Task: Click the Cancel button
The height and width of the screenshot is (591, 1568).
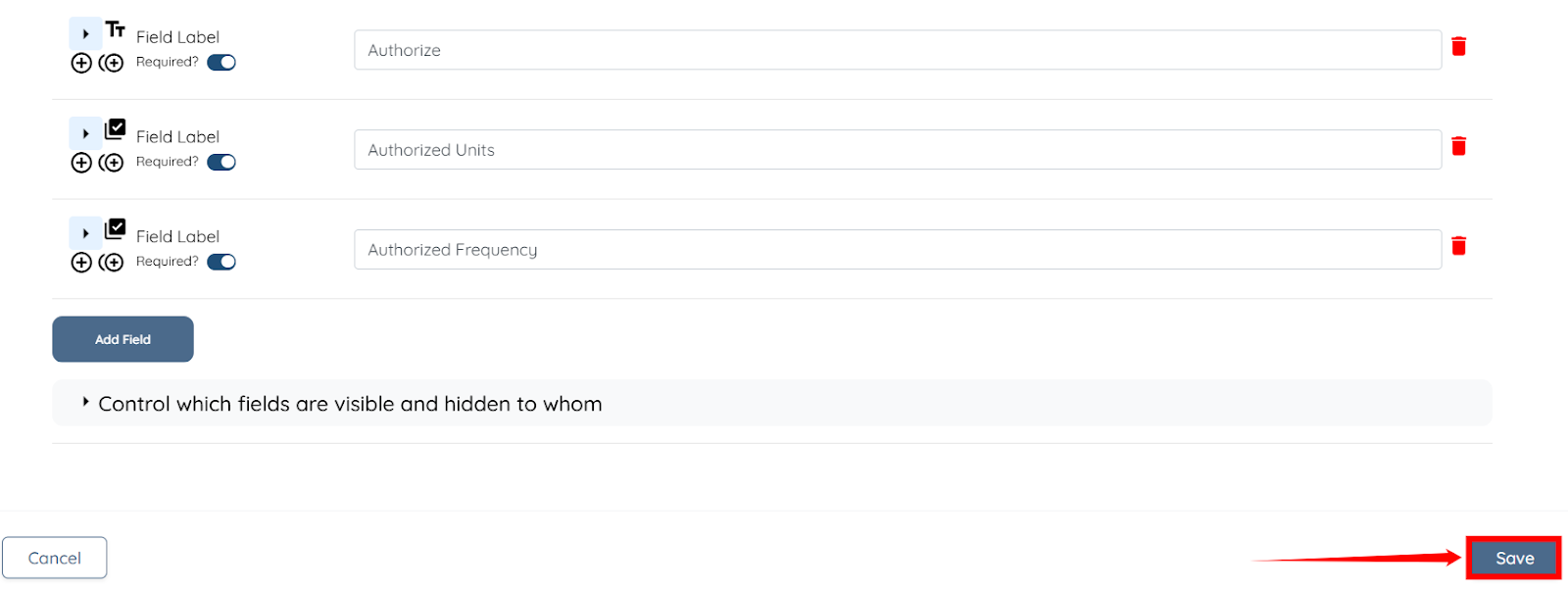Action: [x=55, y=558]
